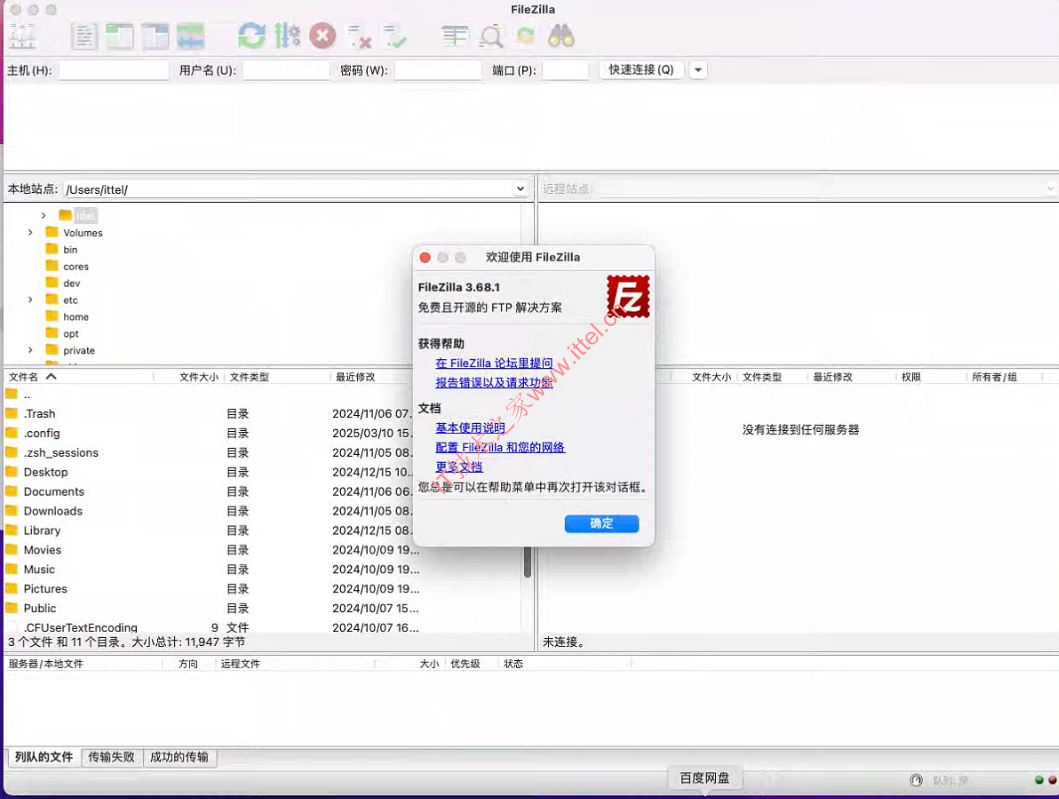Toggle the synchronized browsing icon
The height and width of the screenshot is (799, 1059).
click(x=525, y=36)
